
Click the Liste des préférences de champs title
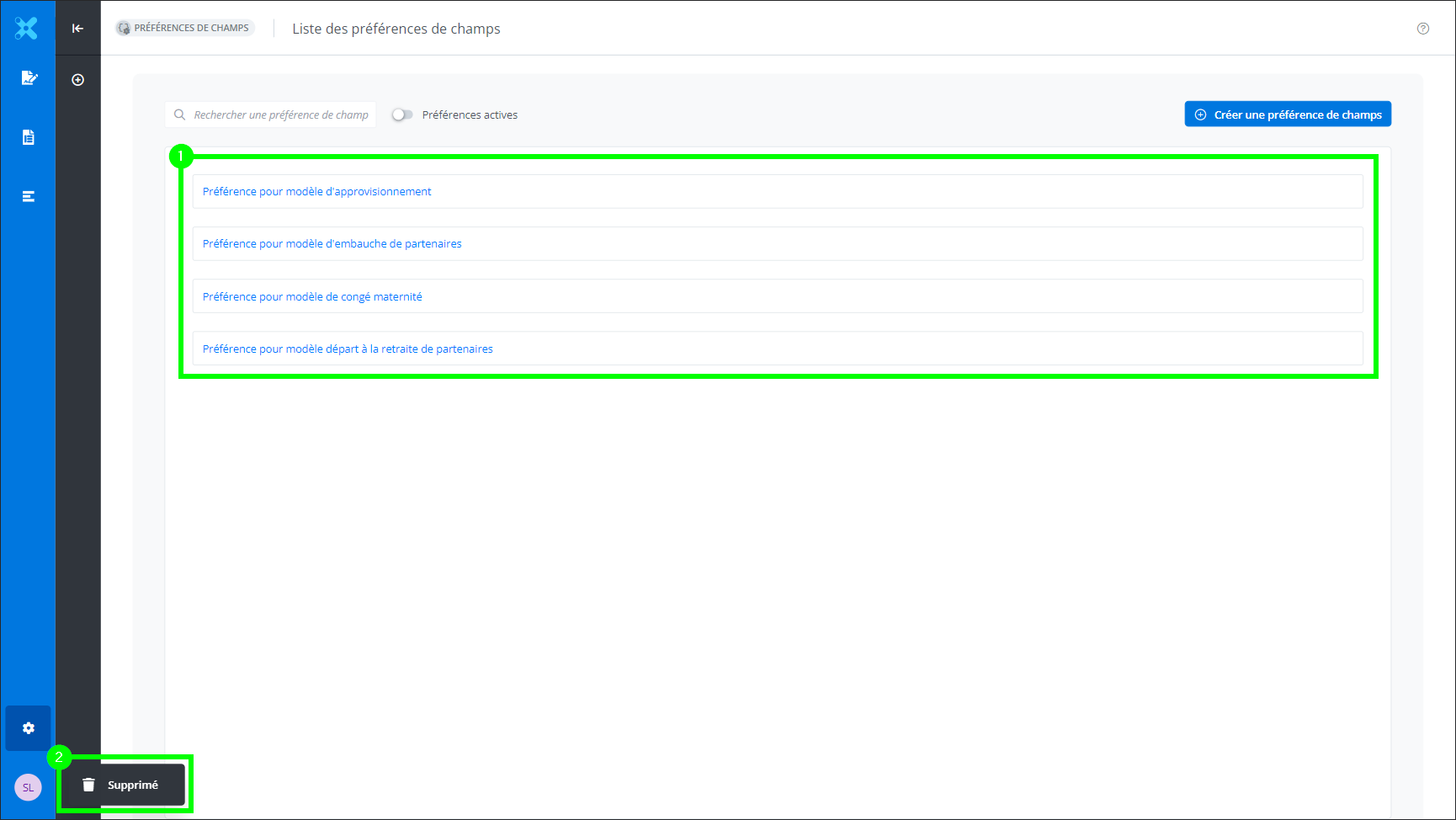click(x=396, y=29)
